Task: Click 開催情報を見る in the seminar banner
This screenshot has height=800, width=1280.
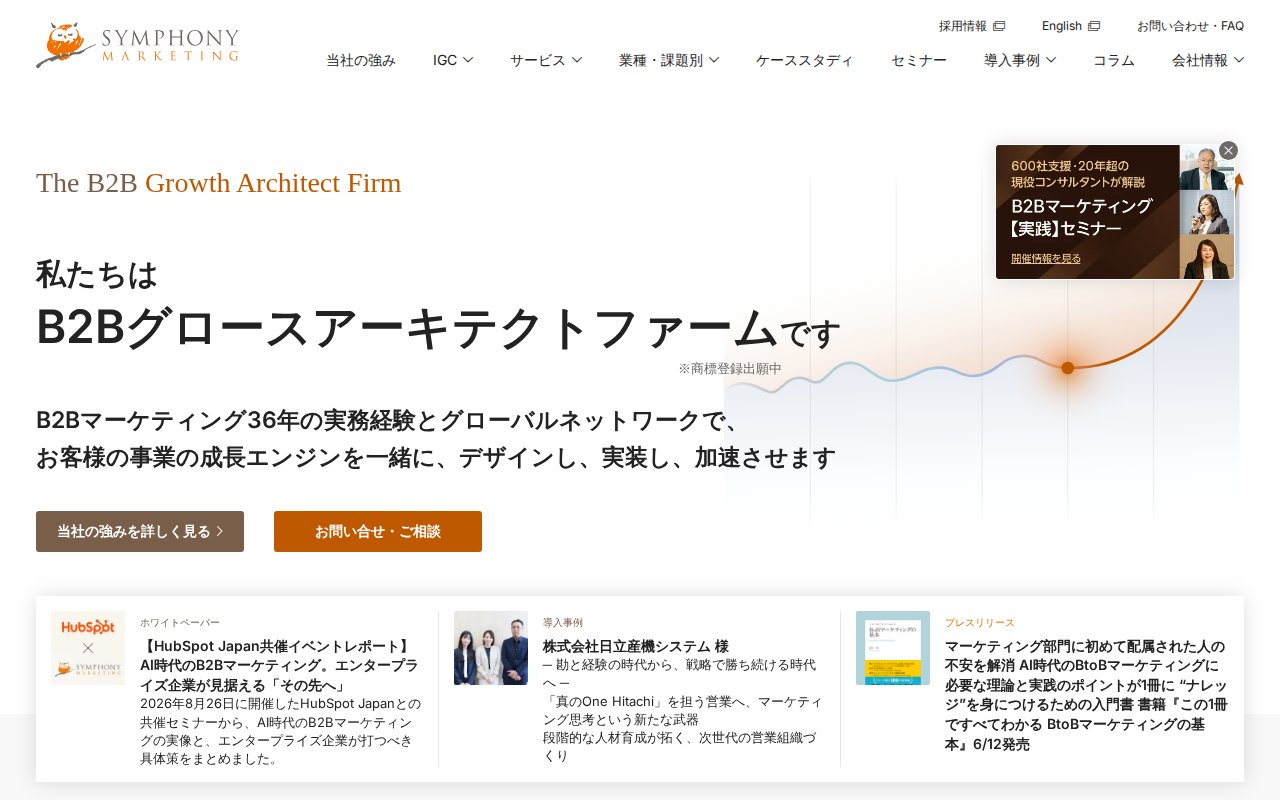Action: click(1046, 258)
